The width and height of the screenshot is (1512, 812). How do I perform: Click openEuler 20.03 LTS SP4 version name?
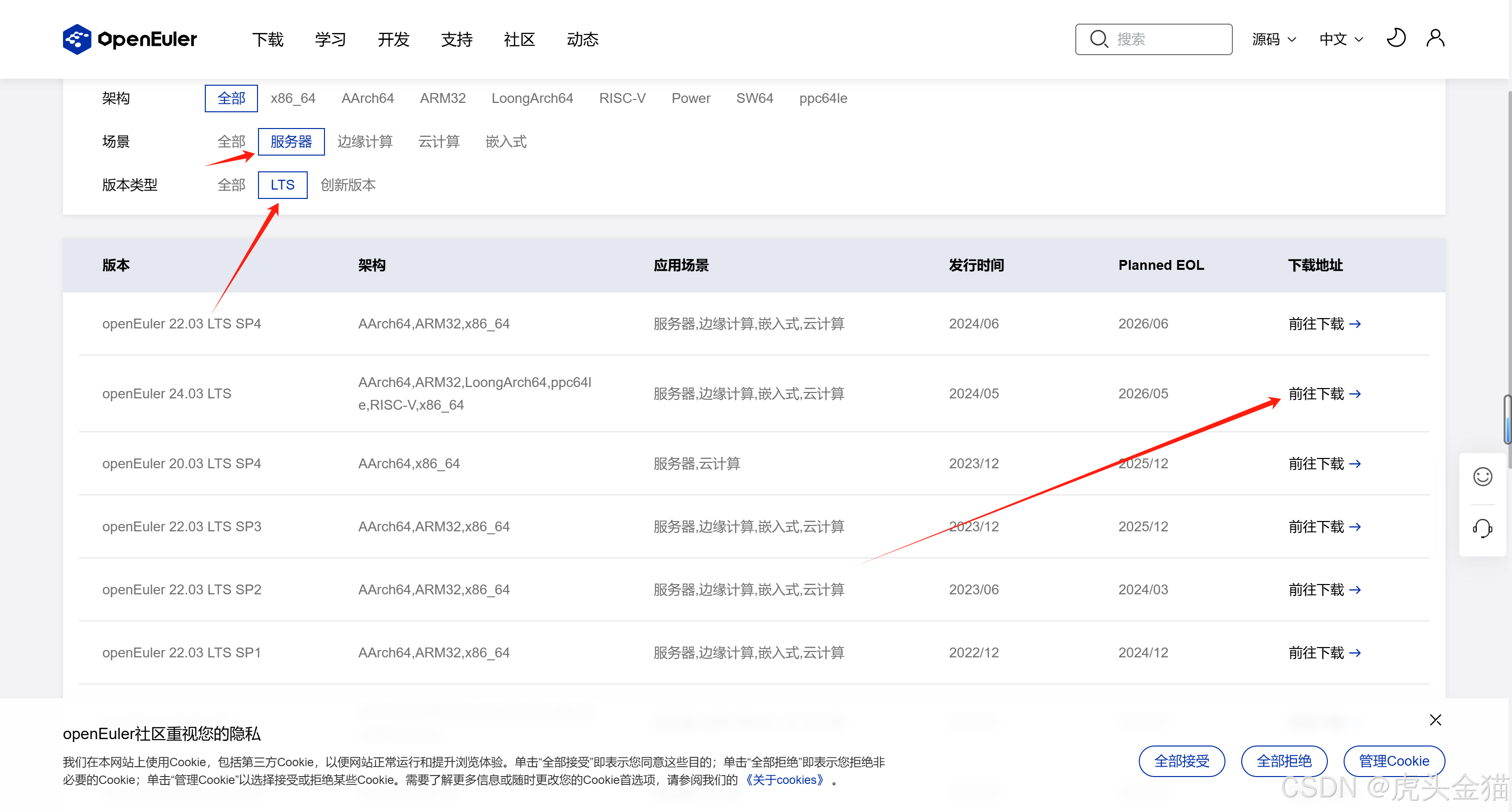click(x=181, y=463)
